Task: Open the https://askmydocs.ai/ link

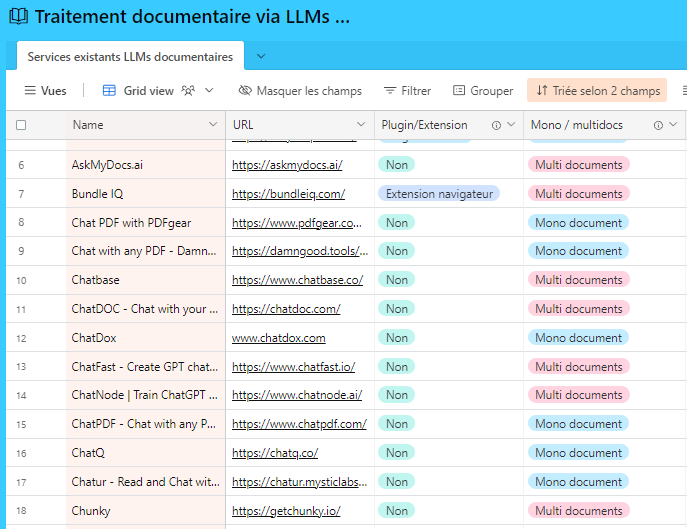Action: (x=287, y=165)
